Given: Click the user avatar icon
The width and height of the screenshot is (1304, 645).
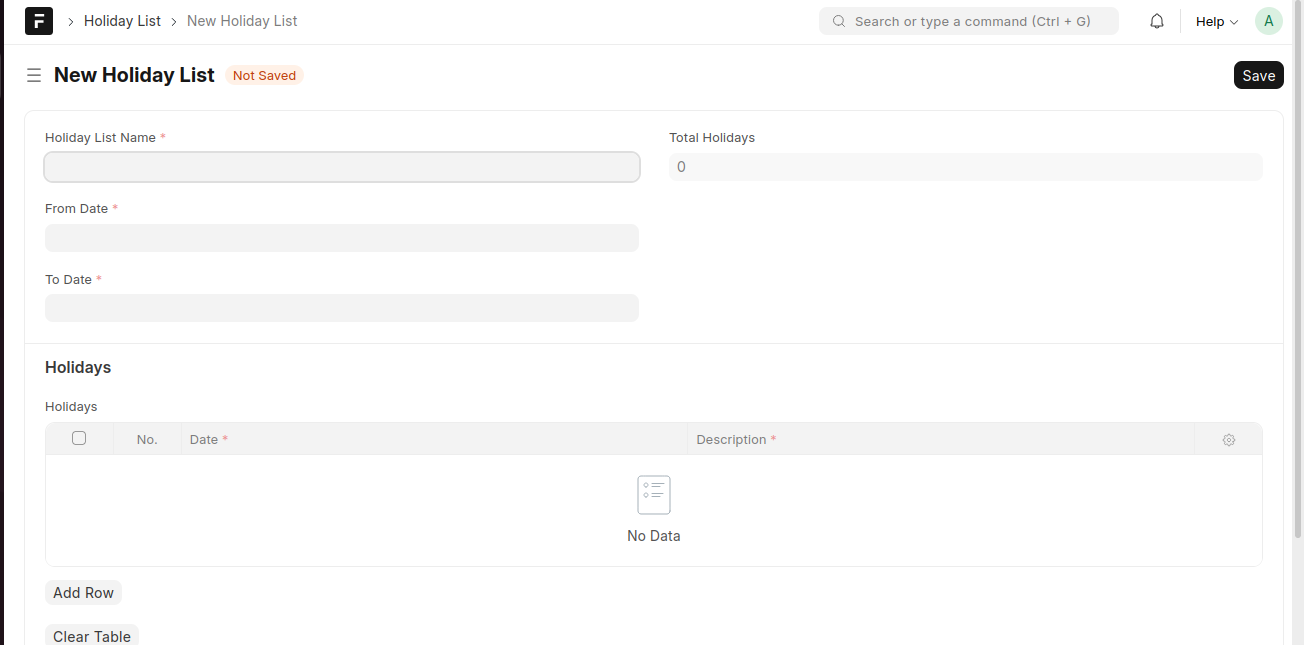Looking at the screenshot, I should (1268, 21).
